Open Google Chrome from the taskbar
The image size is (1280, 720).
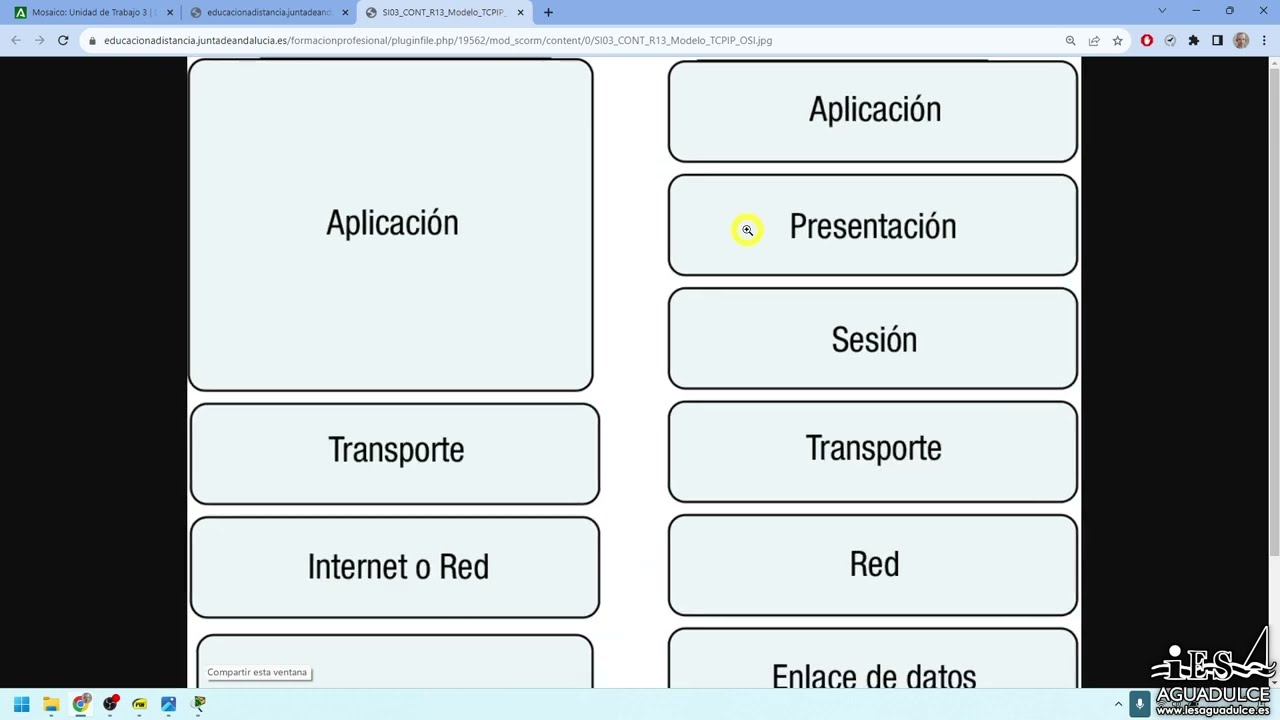81,704
